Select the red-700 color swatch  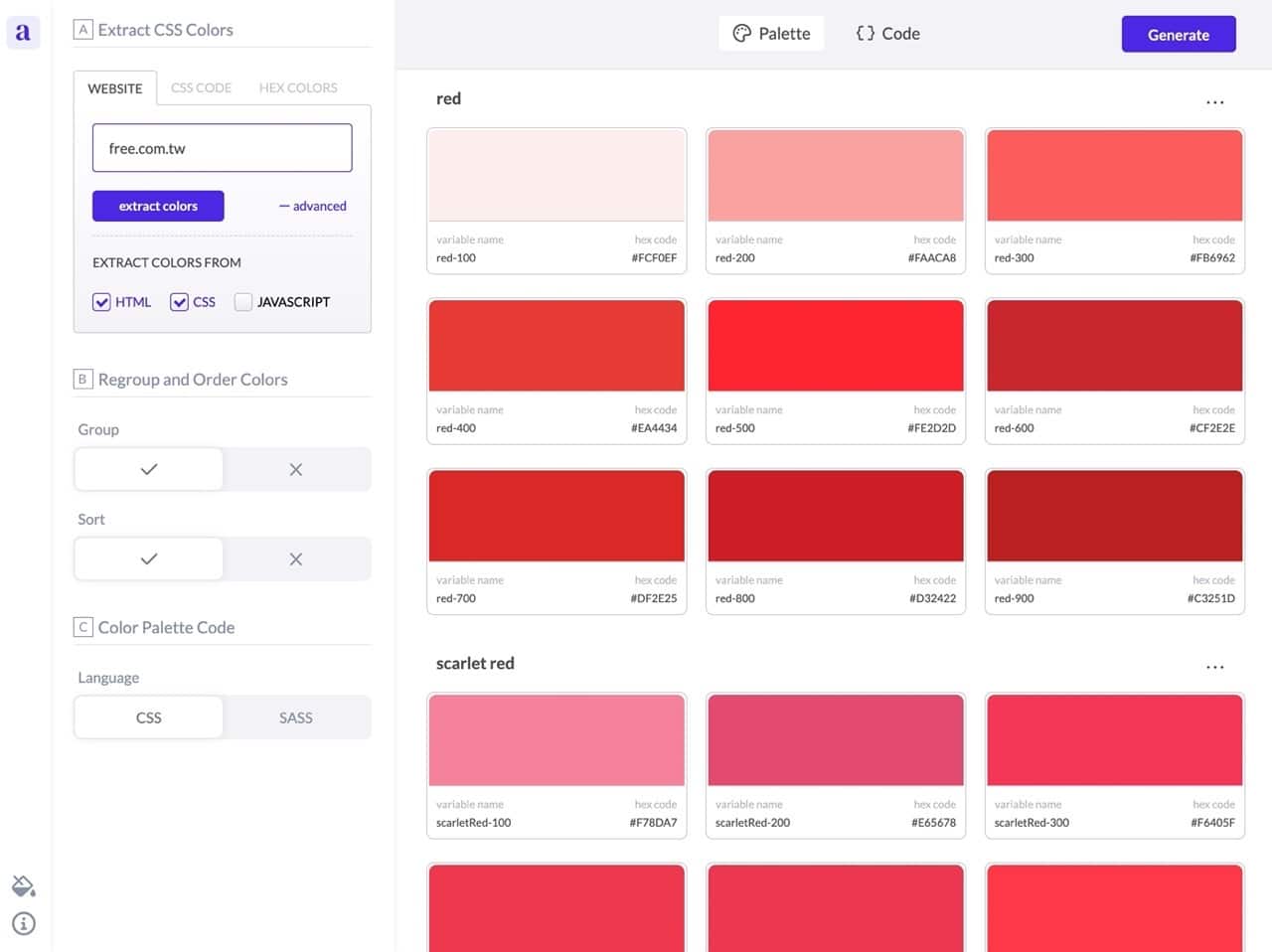tap(556, 516)
